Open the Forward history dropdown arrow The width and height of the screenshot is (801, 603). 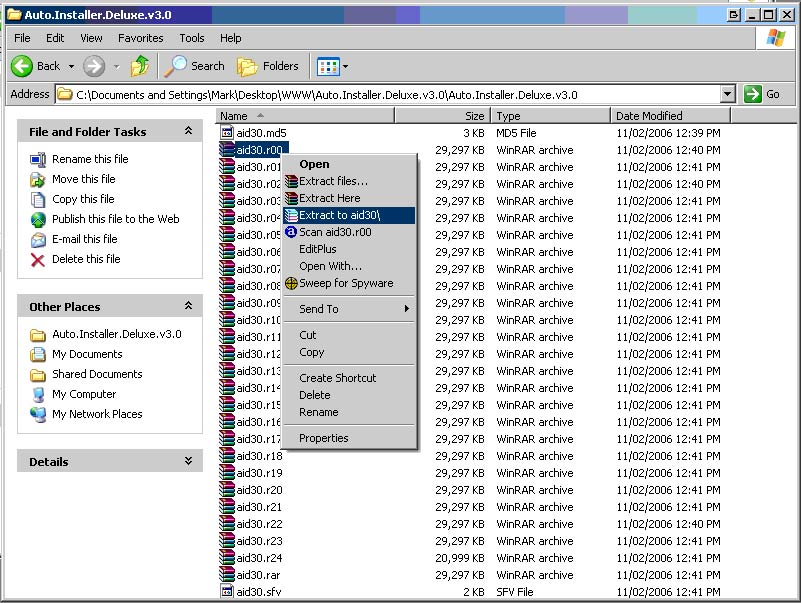point(116,66)
